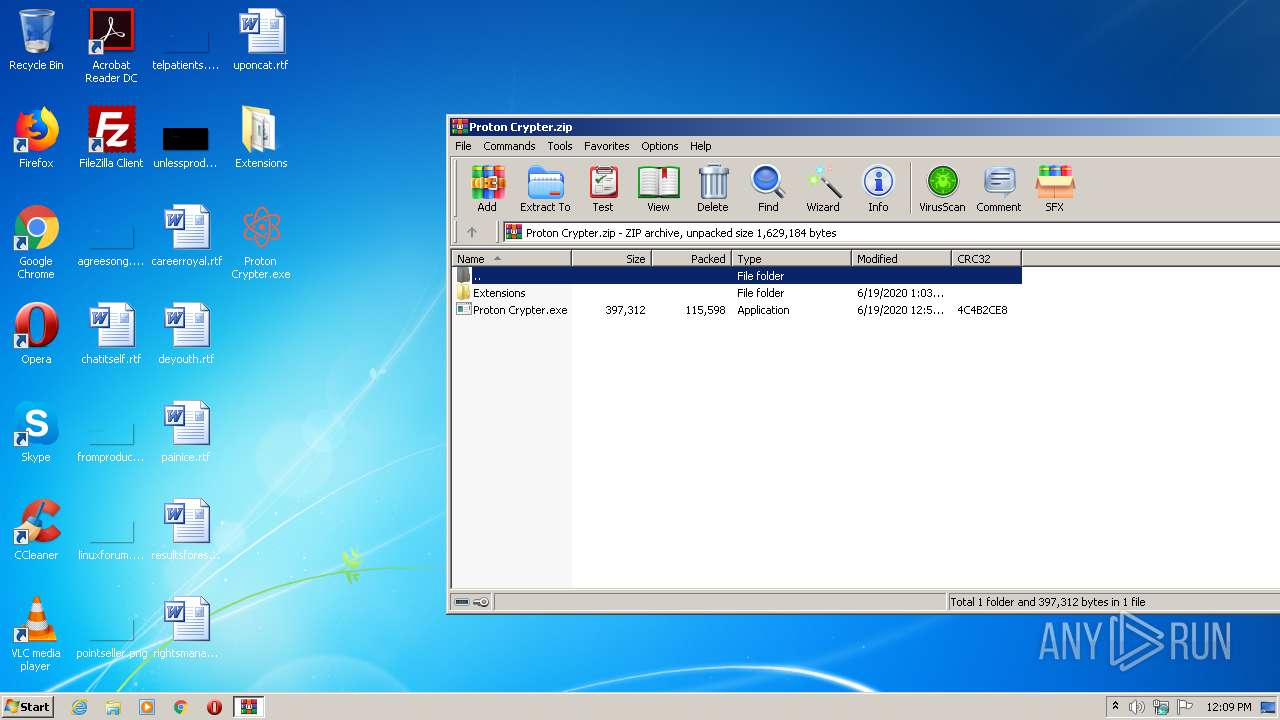The image size is (1280, 720).
Task: Select the FileZilla Client desktop shortcut
Action: [111, 138]
